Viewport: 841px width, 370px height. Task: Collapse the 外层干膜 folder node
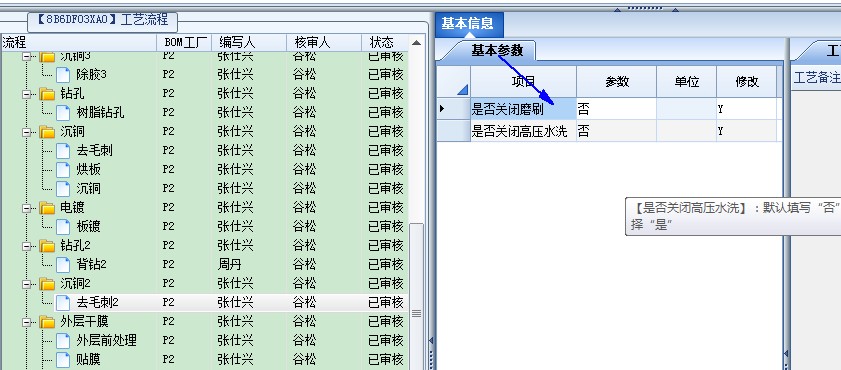(26, 322)
